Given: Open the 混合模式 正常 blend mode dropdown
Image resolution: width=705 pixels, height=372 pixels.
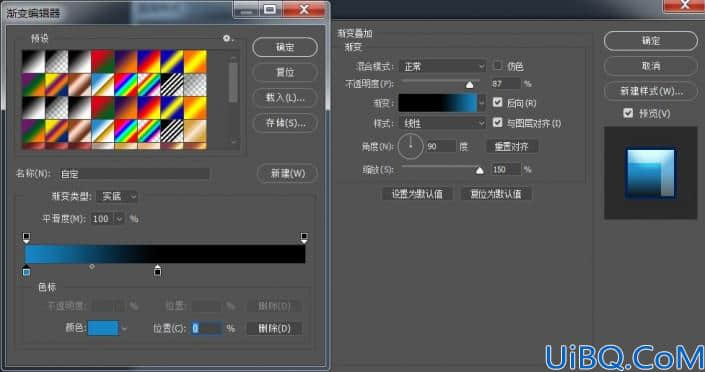Looking at the screenshot, I should 442,67.
